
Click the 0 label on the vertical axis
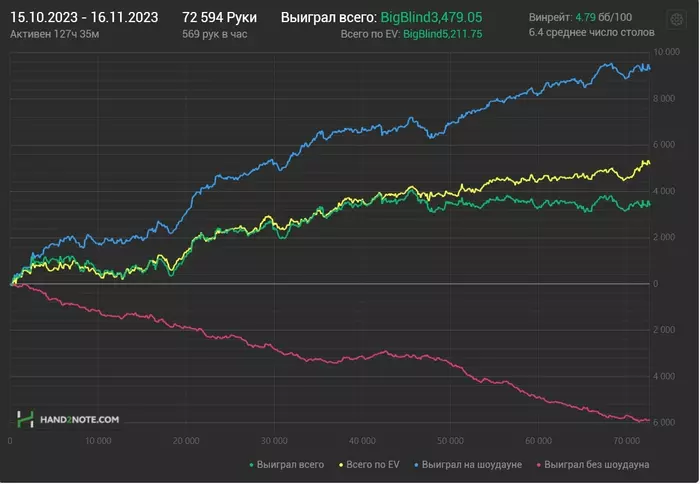(x=655, y=284)
